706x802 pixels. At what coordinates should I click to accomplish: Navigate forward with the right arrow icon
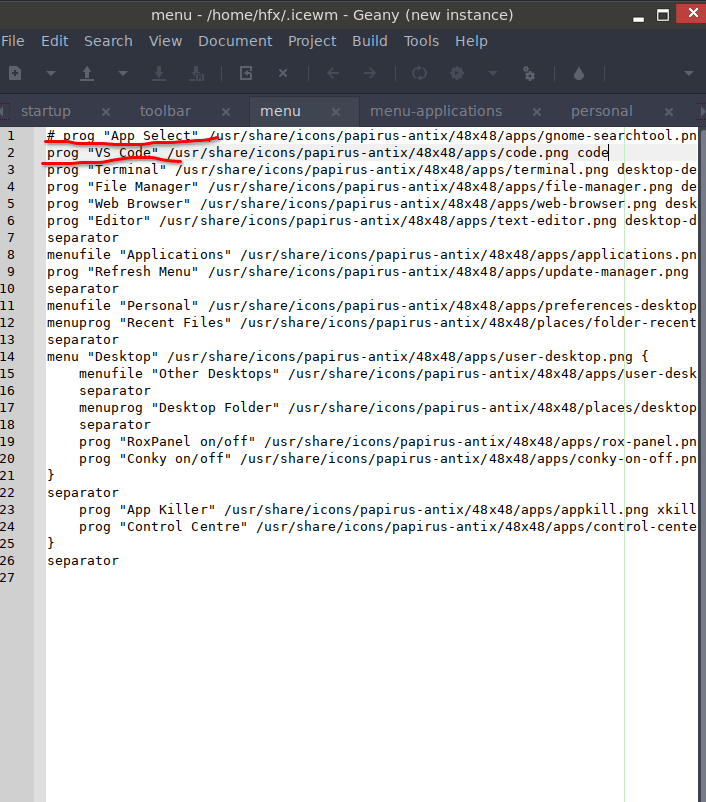(x=369, y=74)
